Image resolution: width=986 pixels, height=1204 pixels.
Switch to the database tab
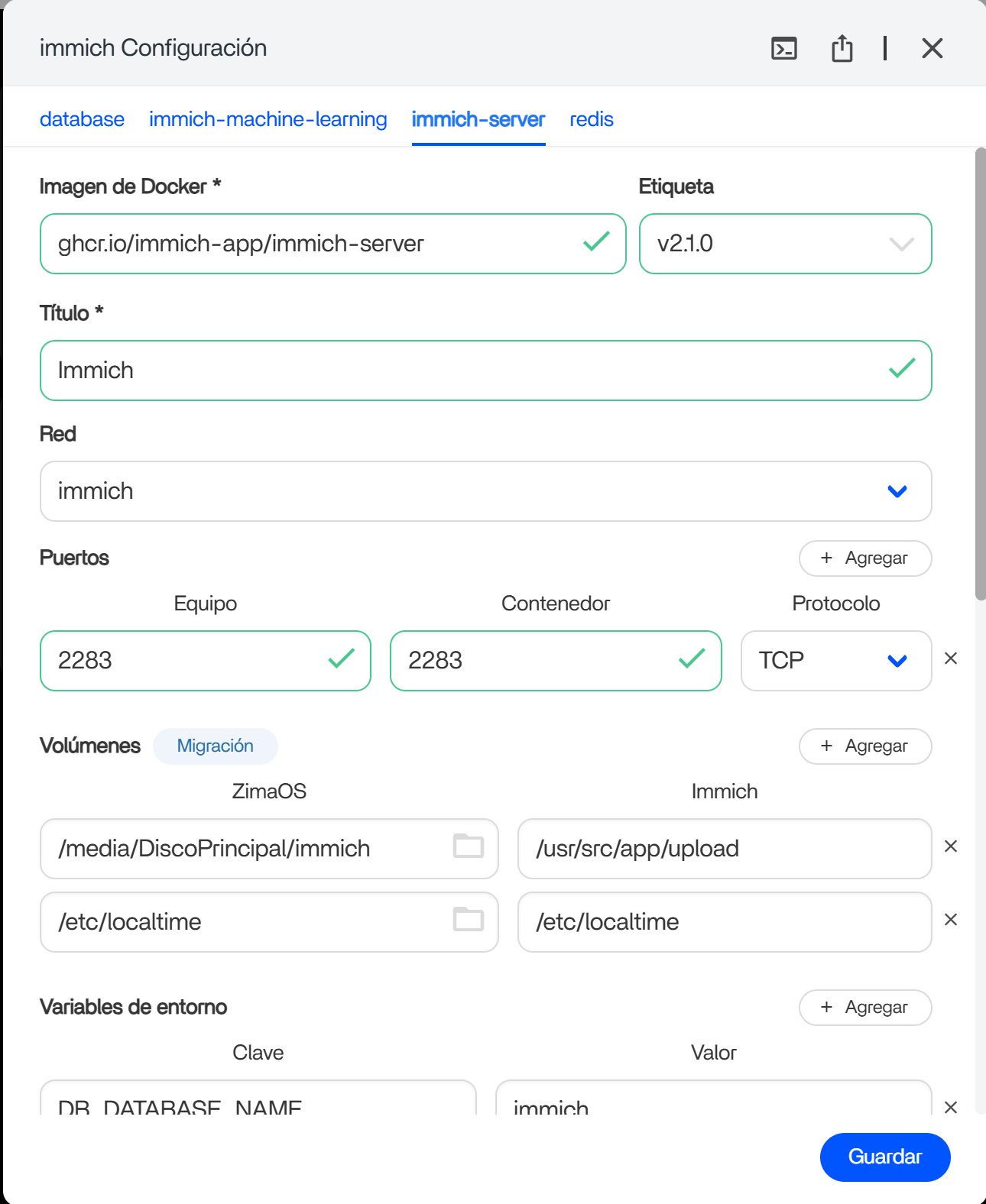(82, 120)
